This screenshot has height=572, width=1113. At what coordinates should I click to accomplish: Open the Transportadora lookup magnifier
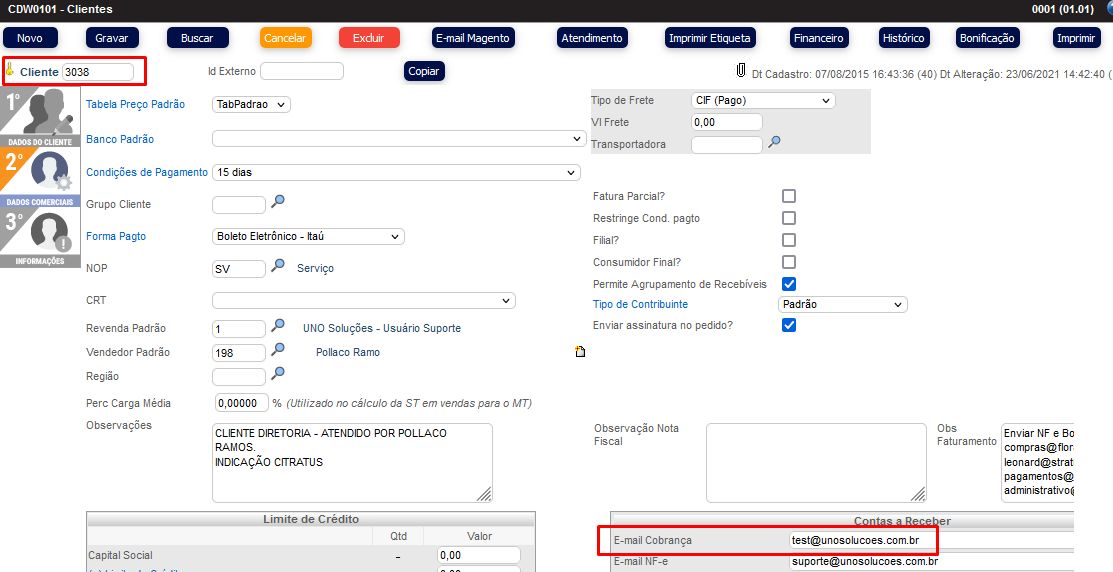[x=774, y=142]
